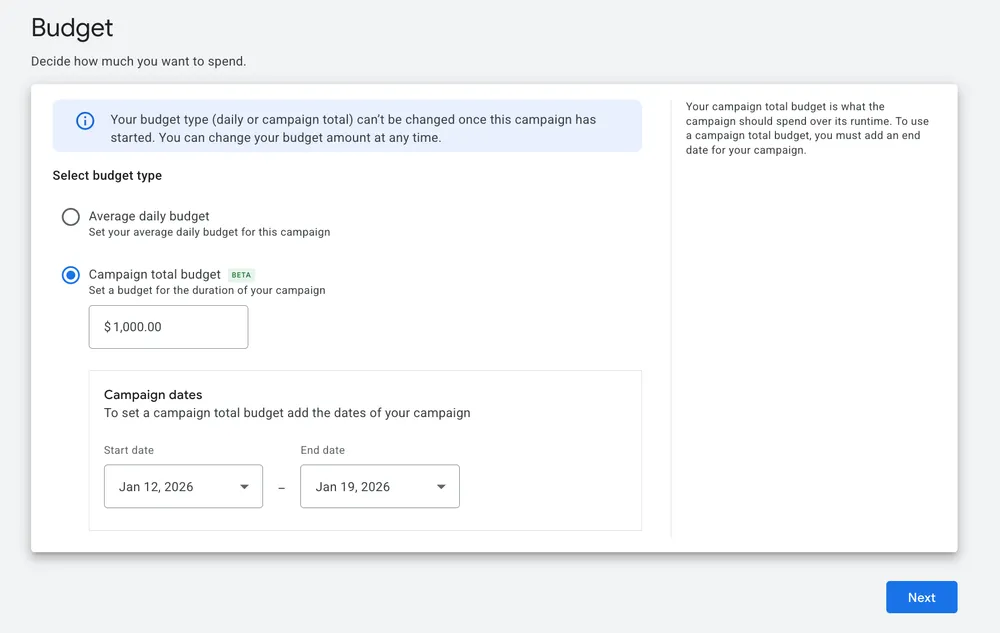Select the Average daily budget radio button
Image resolution: width=1000 pixels, height=633 pixels.
pyautogui.click(x=70, y=216)
